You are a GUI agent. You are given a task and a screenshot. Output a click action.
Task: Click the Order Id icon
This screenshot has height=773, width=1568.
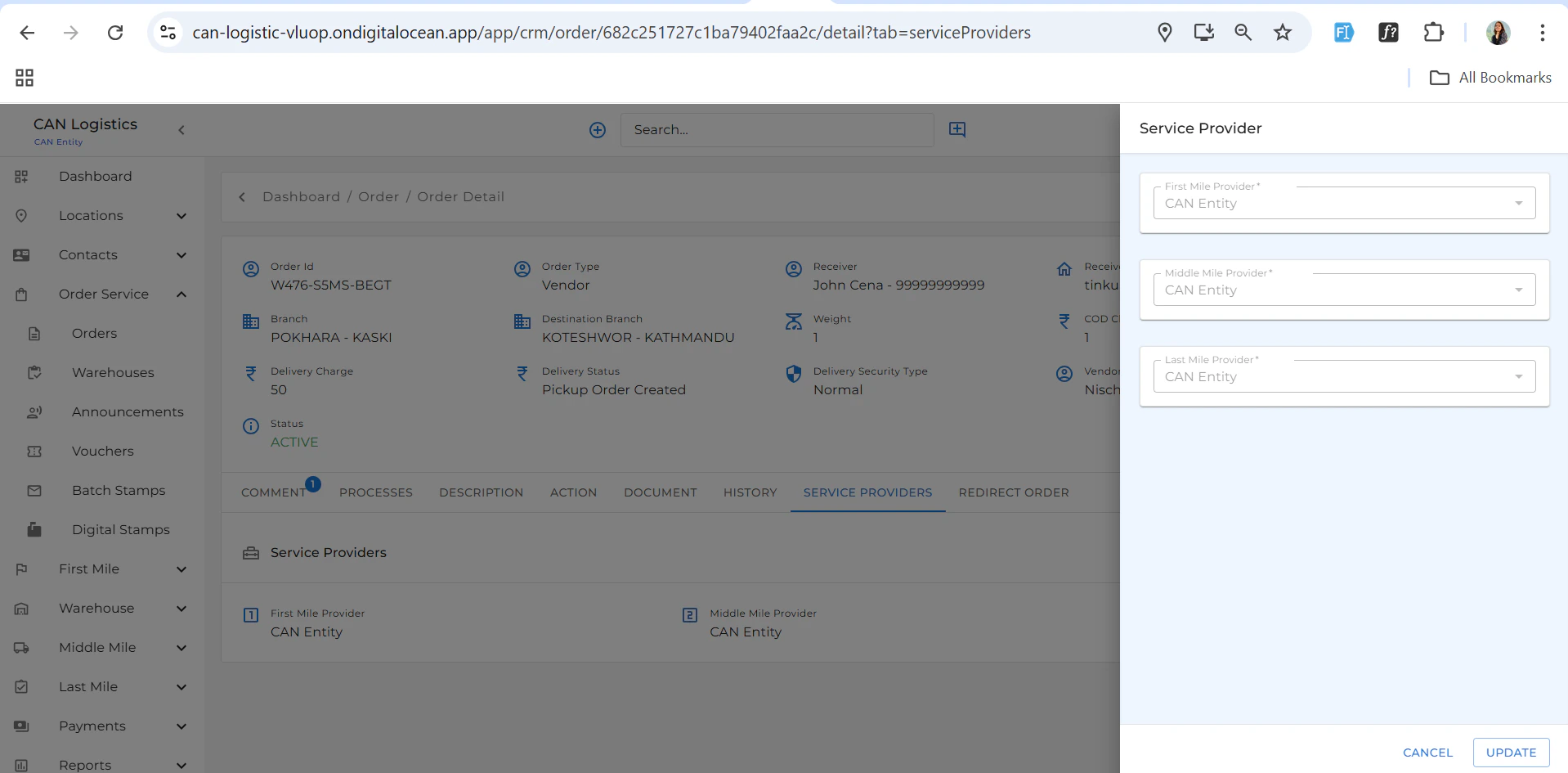tap(251, 269)
